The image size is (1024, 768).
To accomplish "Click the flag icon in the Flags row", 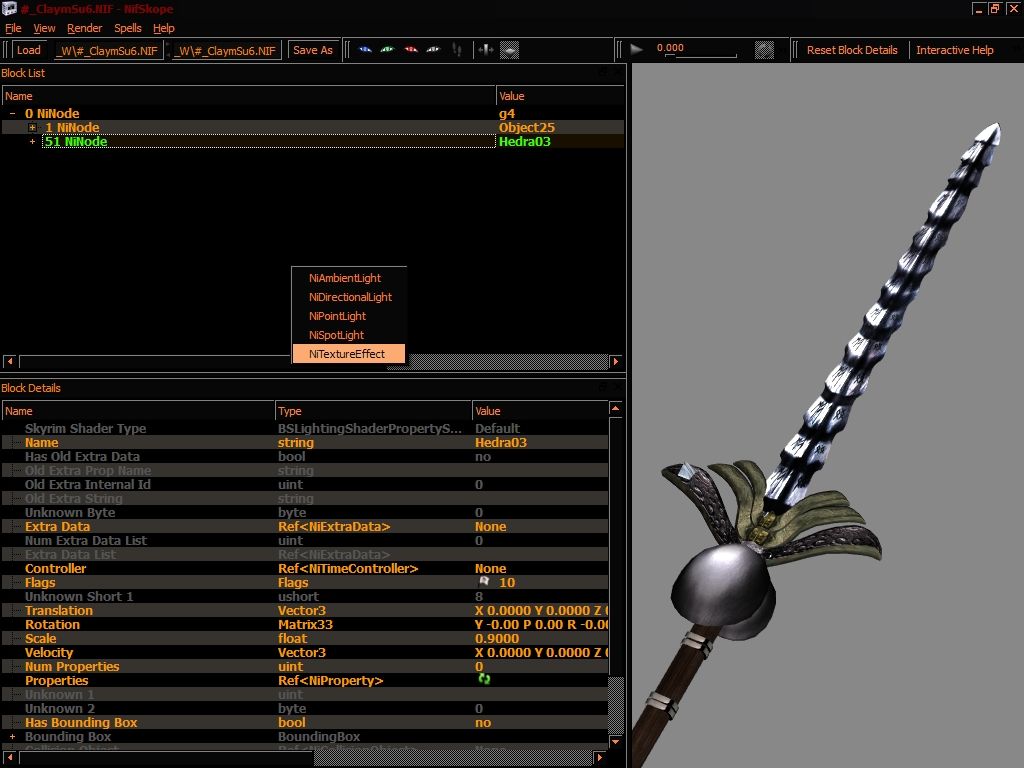I will pos(484,582).
